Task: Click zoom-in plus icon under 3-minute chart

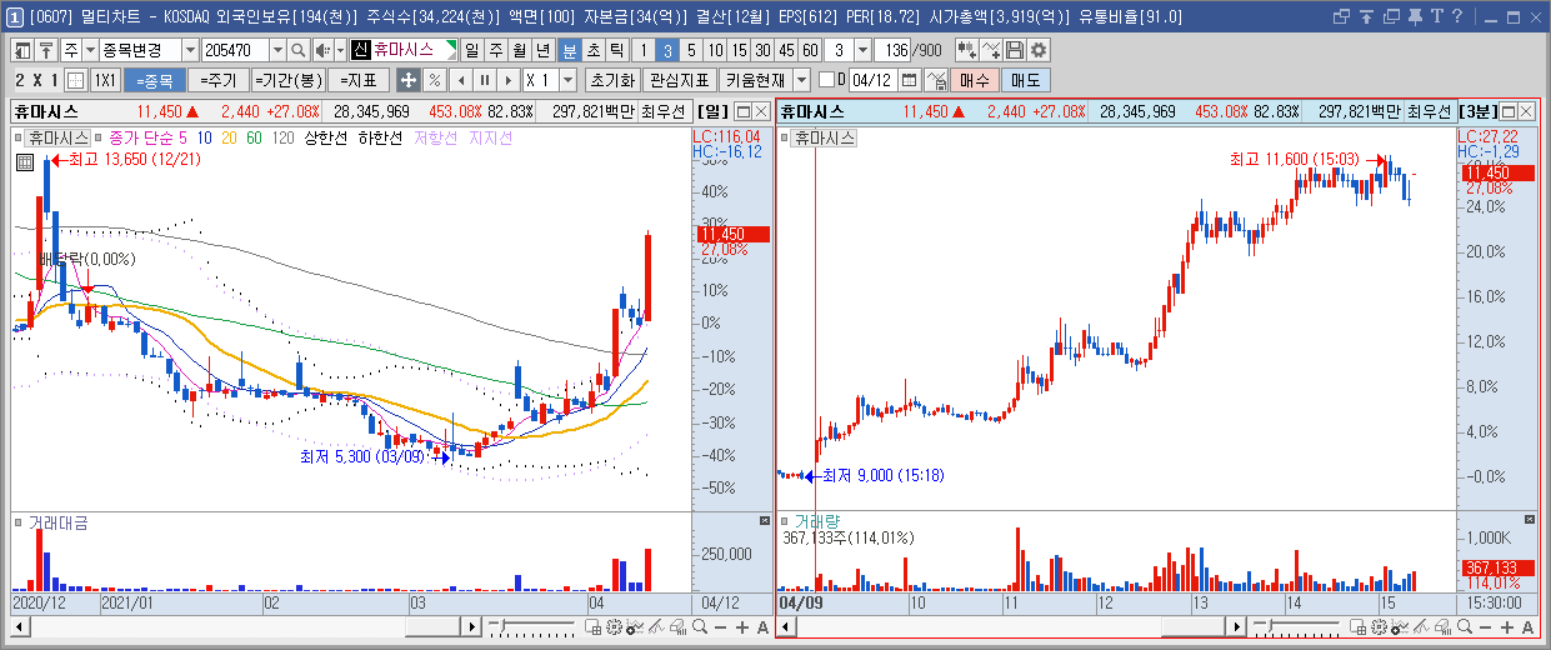Action: click(x=1506, y=627)
